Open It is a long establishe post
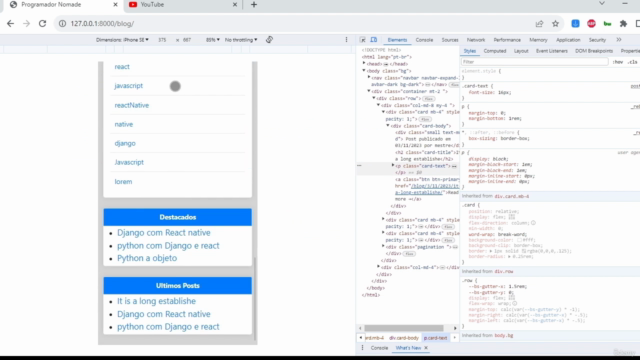 [156, 301]
